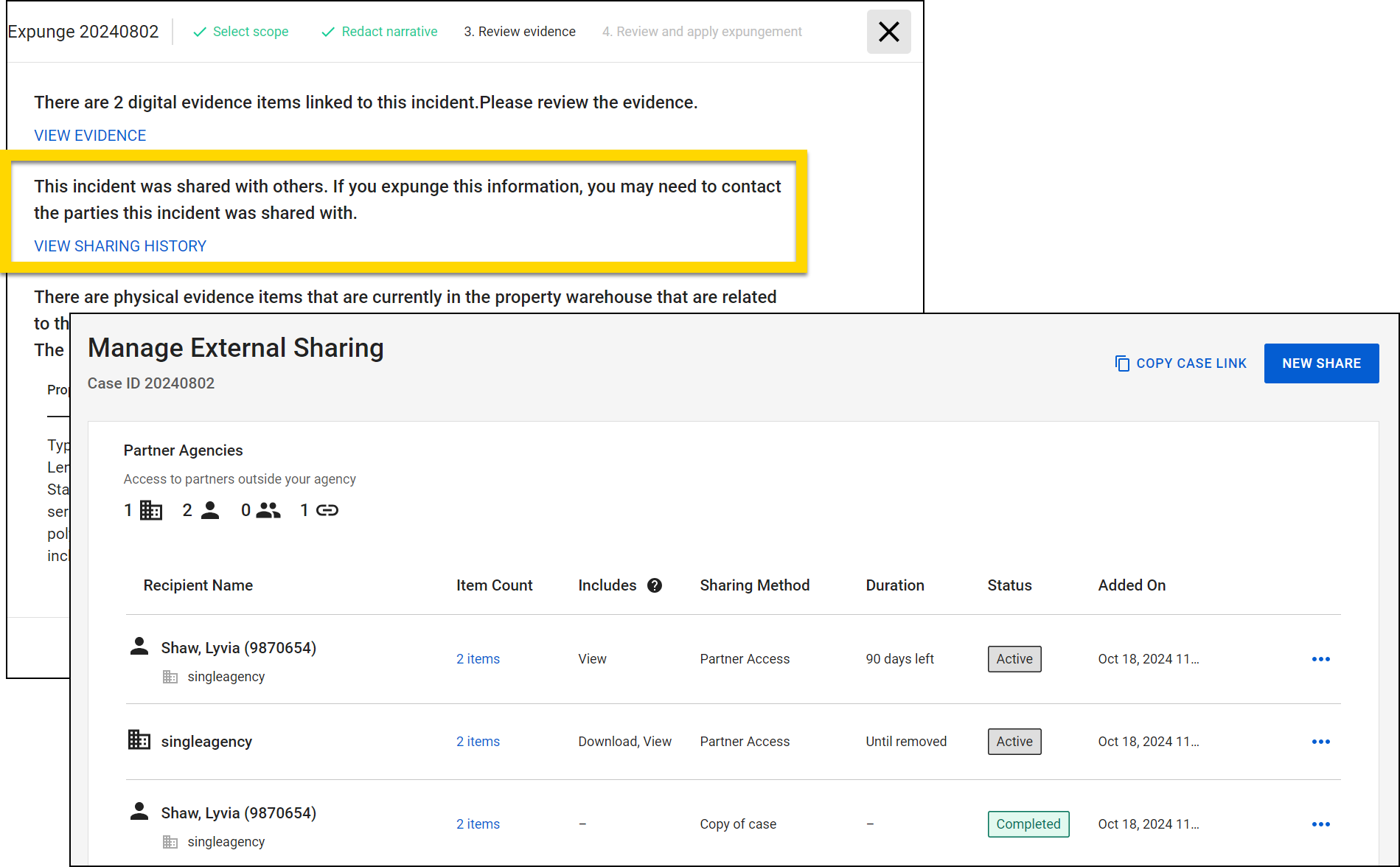Click the Includes help question mark icon

tap(655, 585)
